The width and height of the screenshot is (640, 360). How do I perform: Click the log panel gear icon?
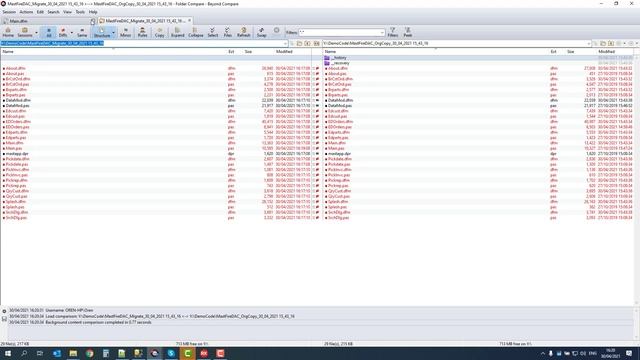(x=4, y=311)
